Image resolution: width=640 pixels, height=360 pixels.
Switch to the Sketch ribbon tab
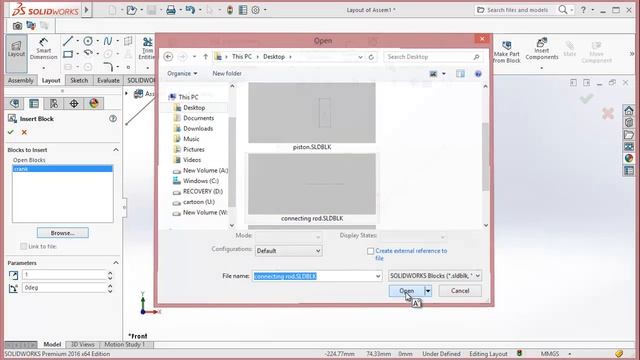79,80
